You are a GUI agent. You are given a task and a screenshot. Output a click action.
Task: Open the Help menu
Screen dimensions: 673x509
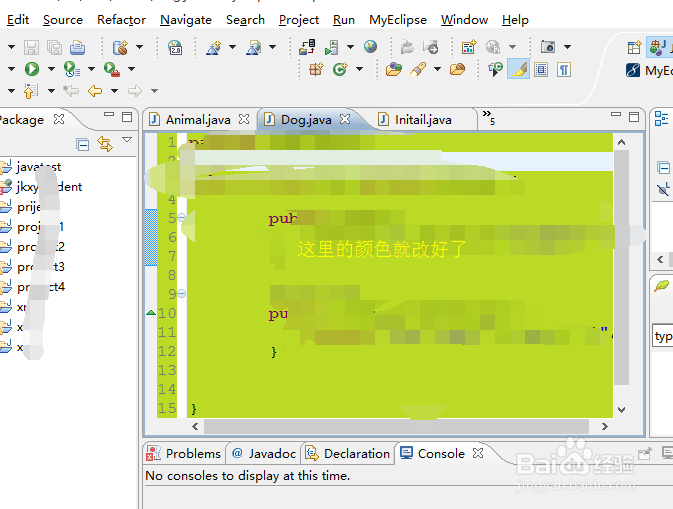pos(515,20)
